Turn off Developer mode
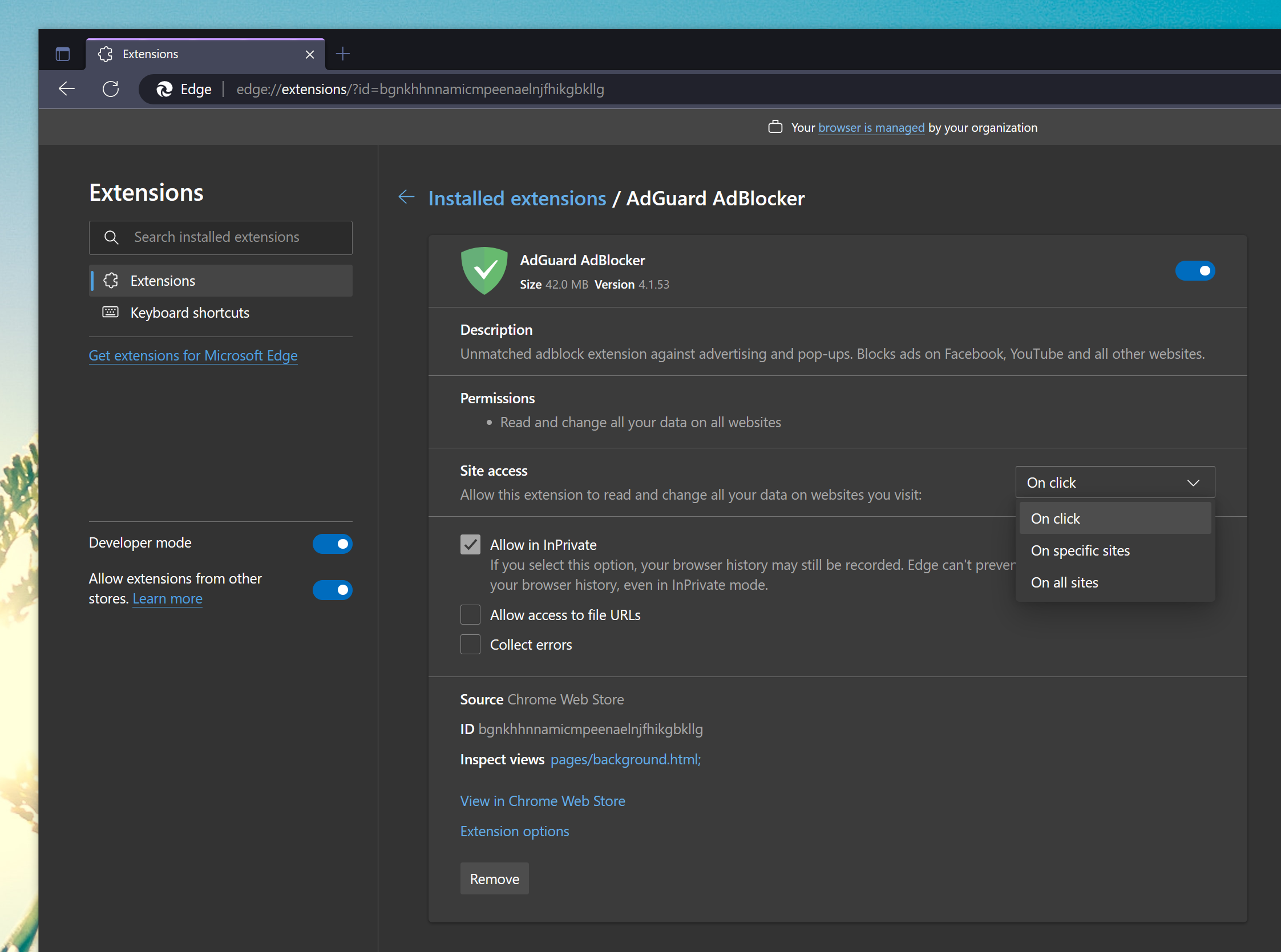The image size is (1281, 952). tap(333, 544)
